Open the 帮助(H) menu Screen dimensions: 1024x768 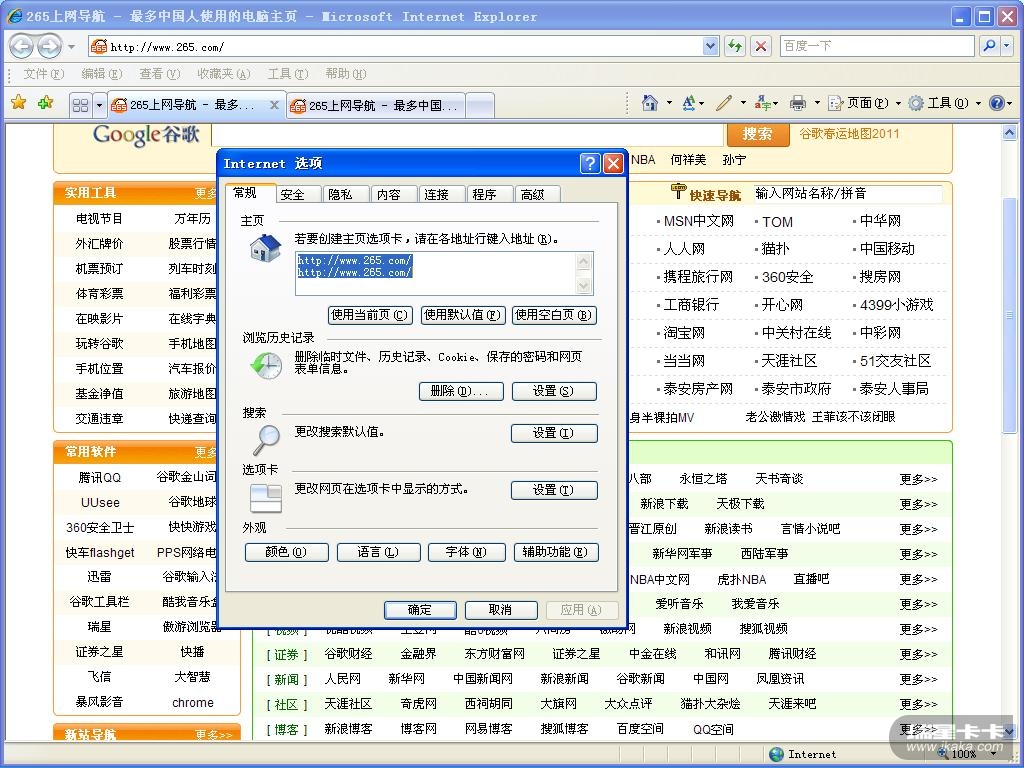(x=345, y=74)
